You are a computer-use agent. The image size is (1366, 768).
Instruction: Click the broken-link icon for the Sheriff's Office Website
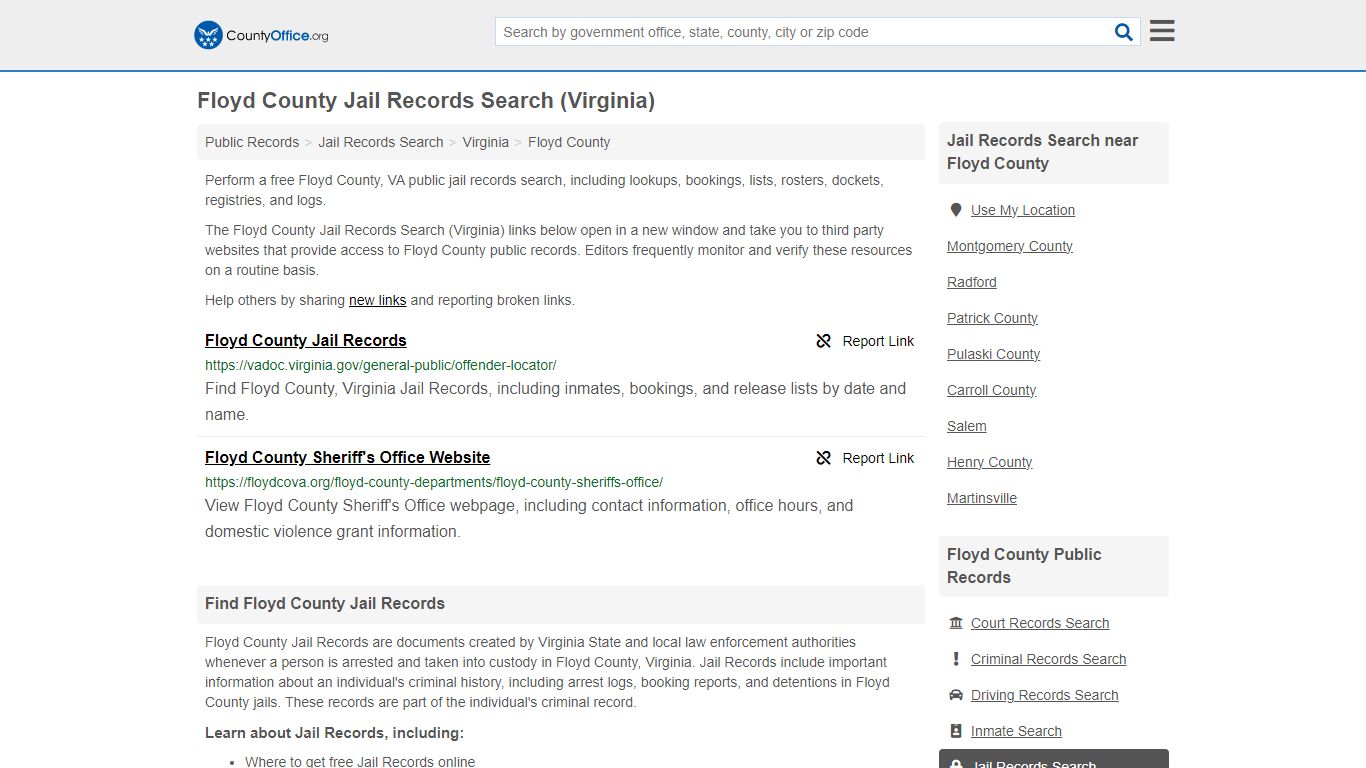(x=824, y=458)
